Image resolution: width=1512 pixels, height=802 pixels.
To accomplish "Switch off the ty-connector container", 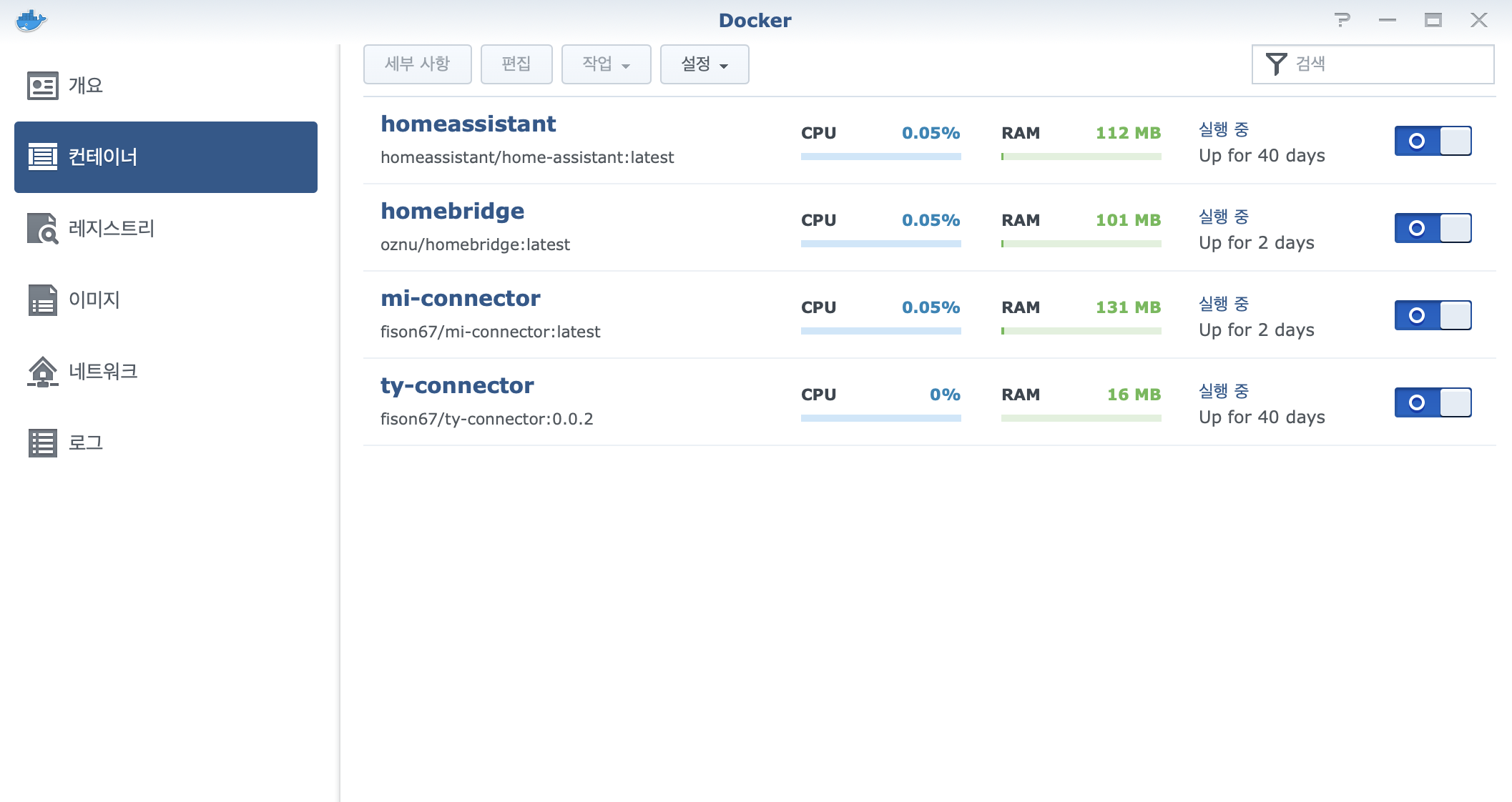I will point(1433,402).
